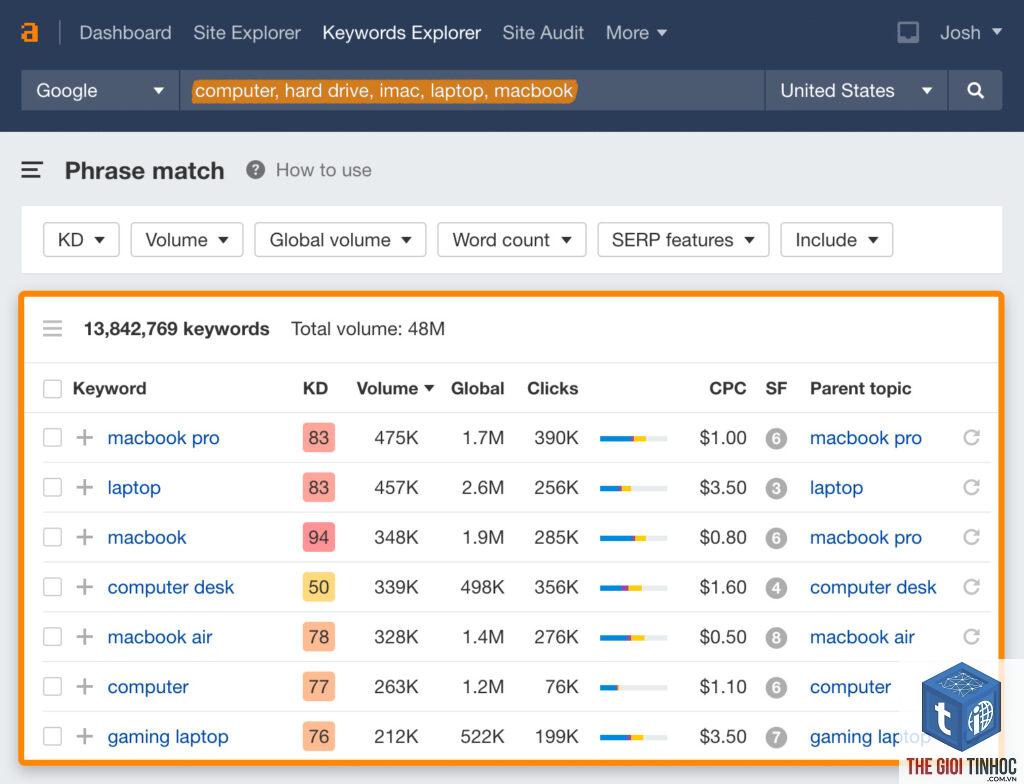The width and height of the screenshot is (1024, 784).
Task: Open the hamburger menu beside Phrase match
Action: pos(32,171)
